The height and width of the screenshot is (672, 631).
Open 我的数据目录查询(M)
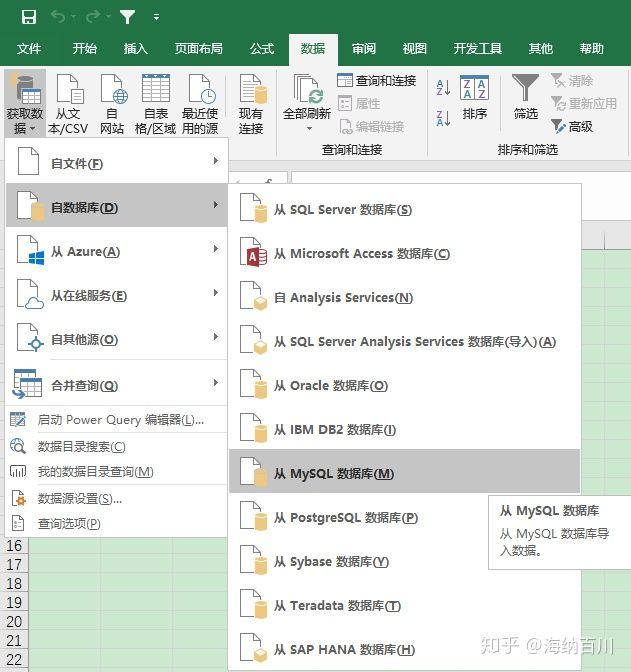point(117,471)
